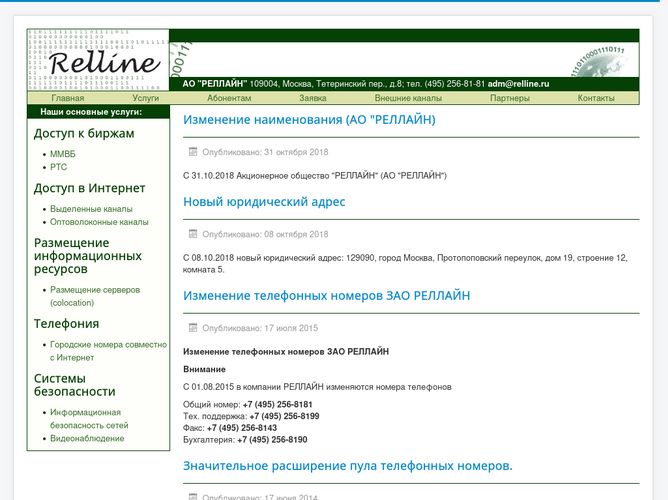The image size is (668, 500).
Task: Click the Доступ в Интернет heading
Action: [x=89, y=188]
